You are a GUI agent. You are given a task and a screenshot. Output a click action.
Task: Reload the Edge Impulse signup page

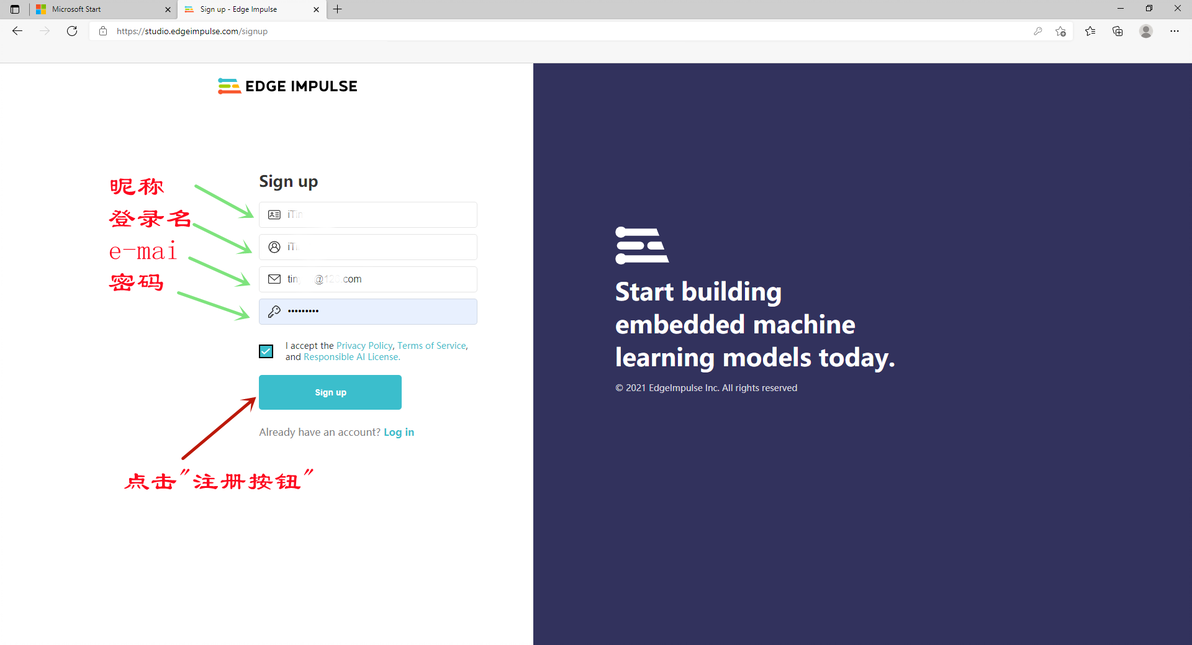[x=72, y=31]
